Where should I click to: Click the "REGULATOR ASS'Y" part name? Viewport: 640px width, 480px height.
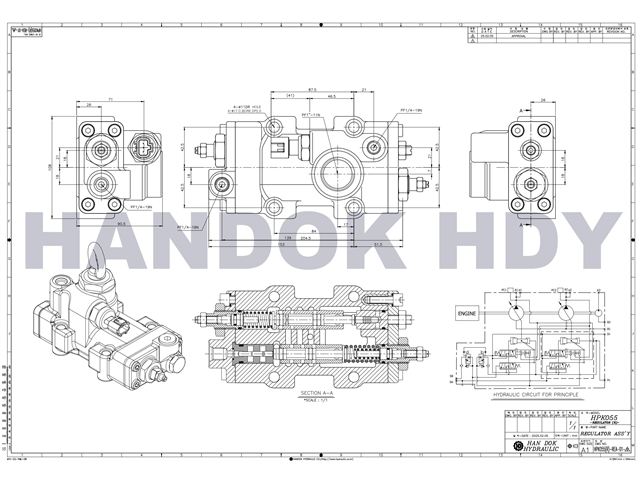pos(605,433)
